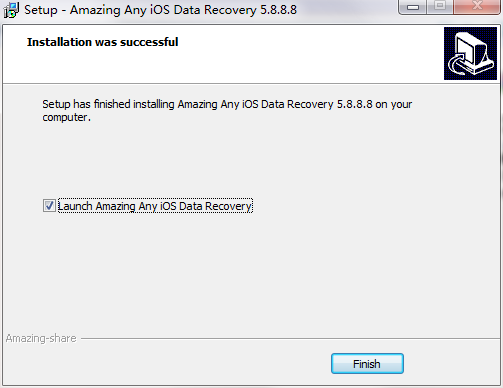Click the Setup has finished installing message
The width and height of the screenshot is (503, 388).
coord(227,111)
